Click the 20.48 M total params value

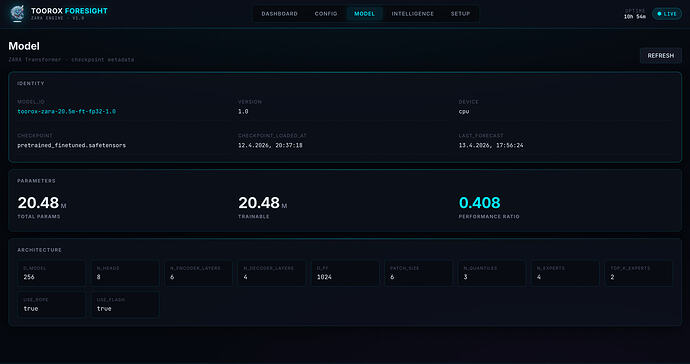[x=42, y=203]
